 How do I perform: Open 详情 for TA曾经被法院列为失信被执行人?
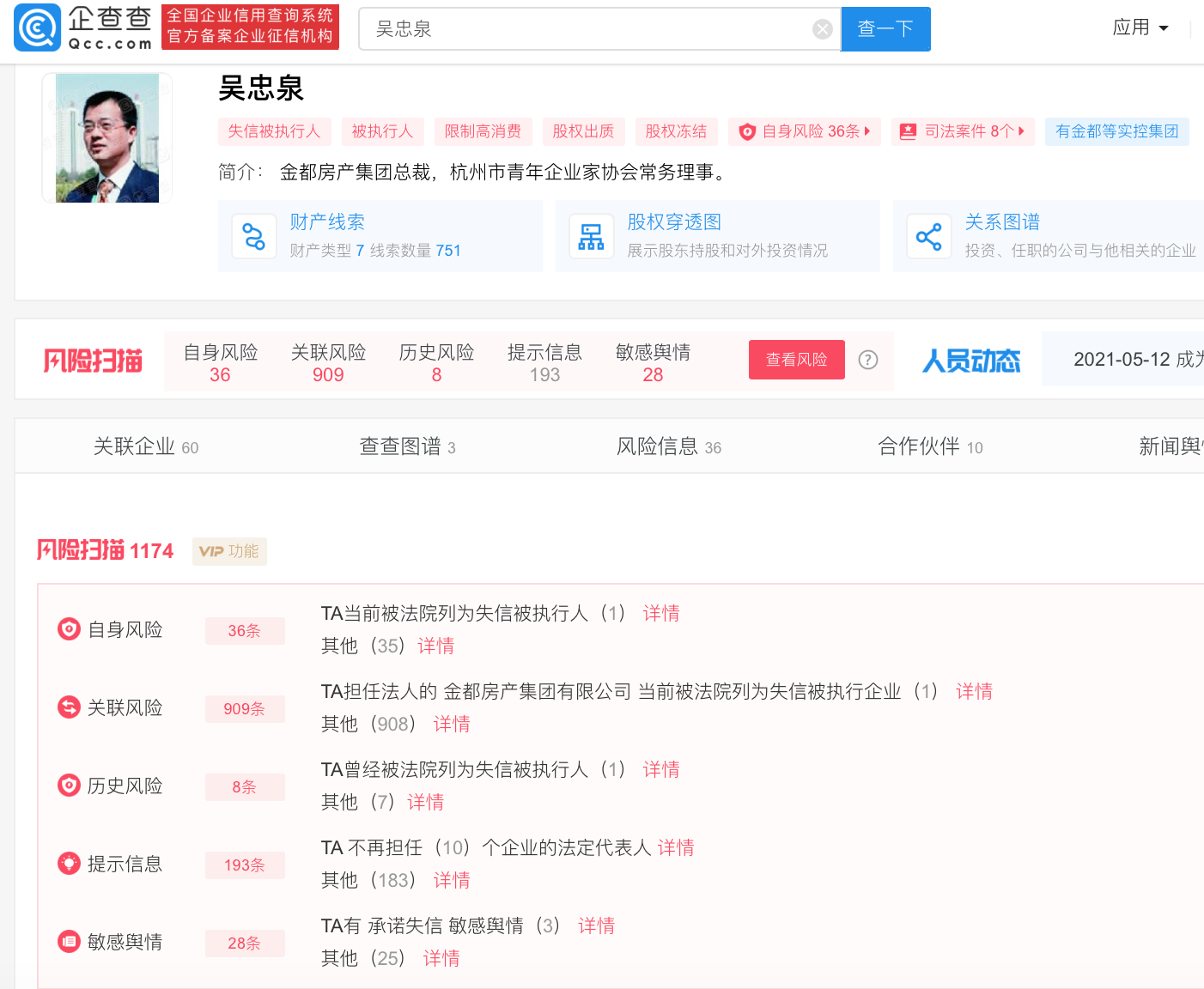661,769
